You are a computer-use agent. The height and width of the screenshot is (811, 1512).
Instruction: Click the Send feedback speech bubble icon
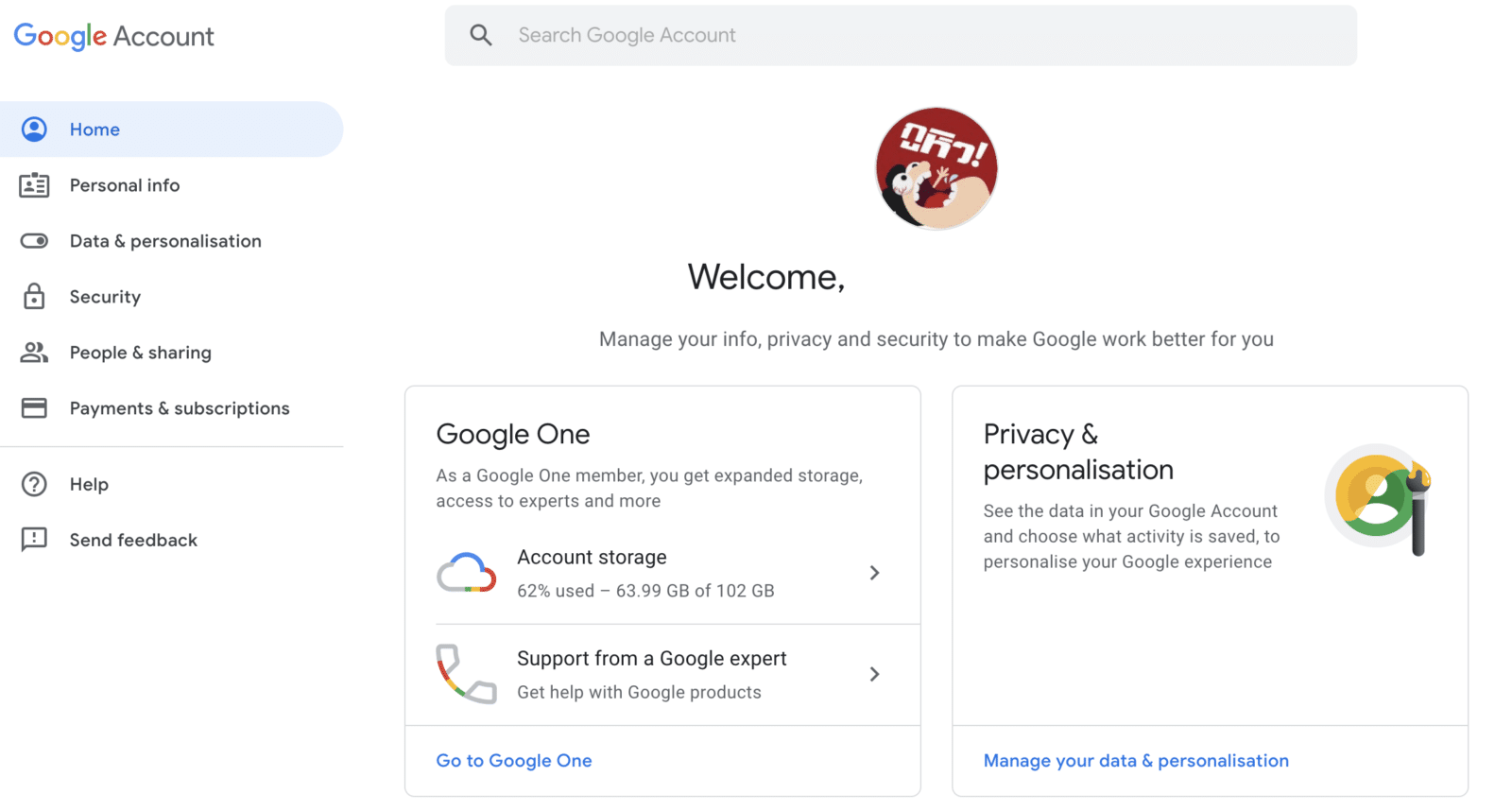click(x=34, y=540)
